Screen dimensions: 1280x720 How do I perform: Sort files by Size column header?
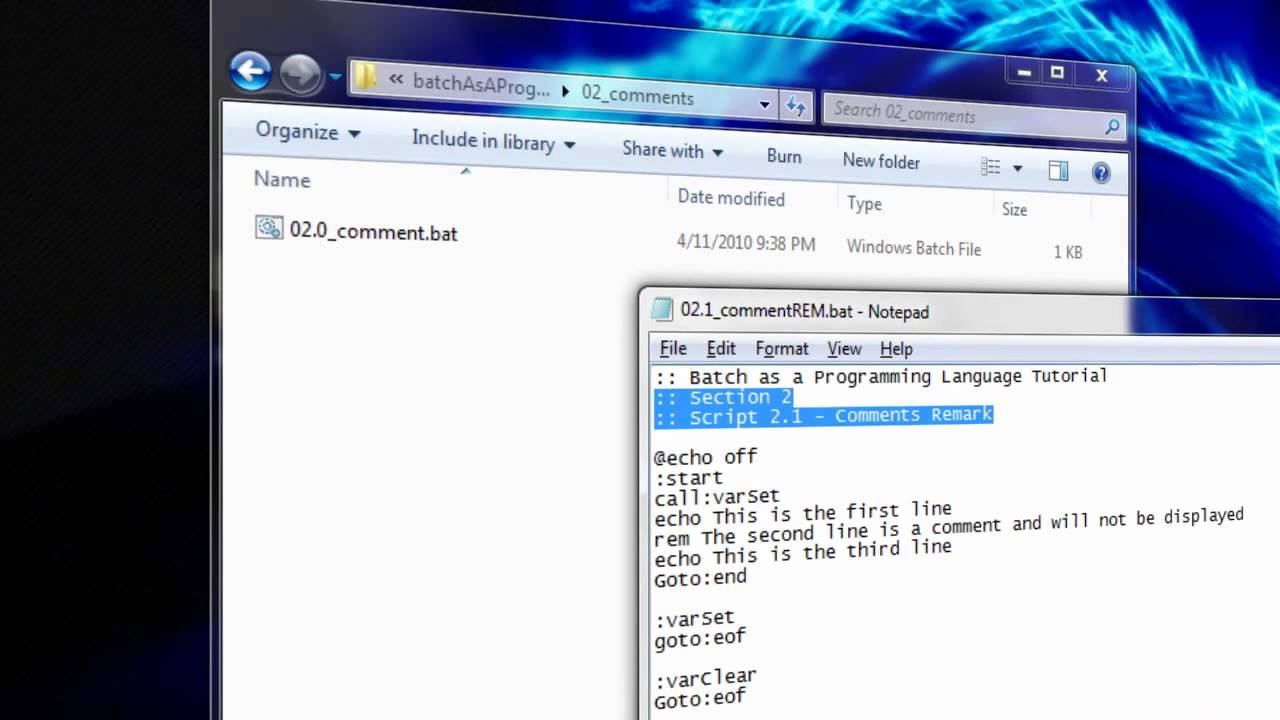tap(1014, 210)
